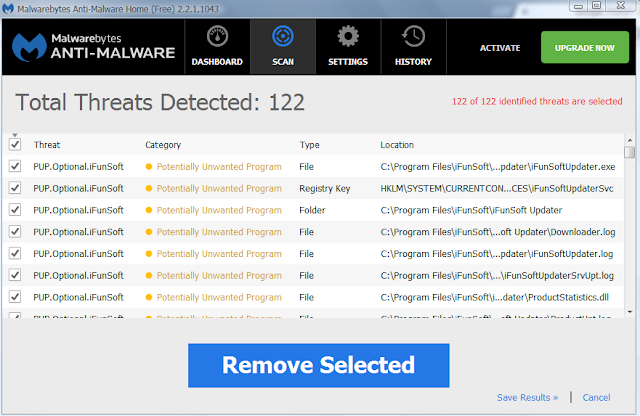Viewport: 640px width, 416px height.
Task: Open the History clock icon
Action: tap(413, 36)
